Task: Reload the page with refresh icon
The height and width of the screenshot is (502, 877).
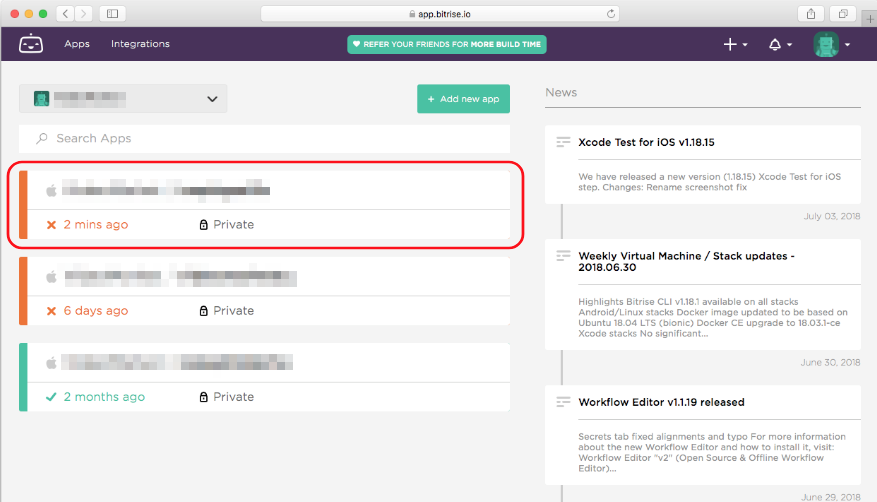Action: [x=611, y=13]
